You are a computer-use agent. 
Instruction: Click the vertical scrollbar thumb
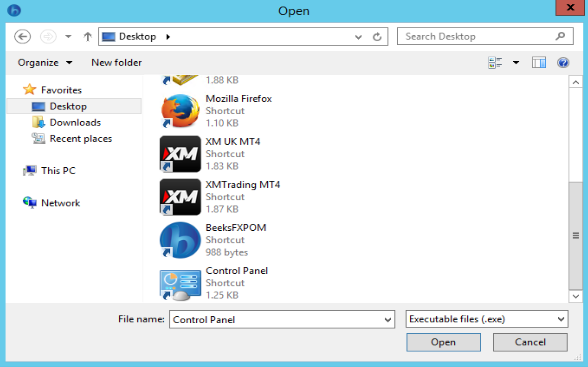click(x=576, y=235)
